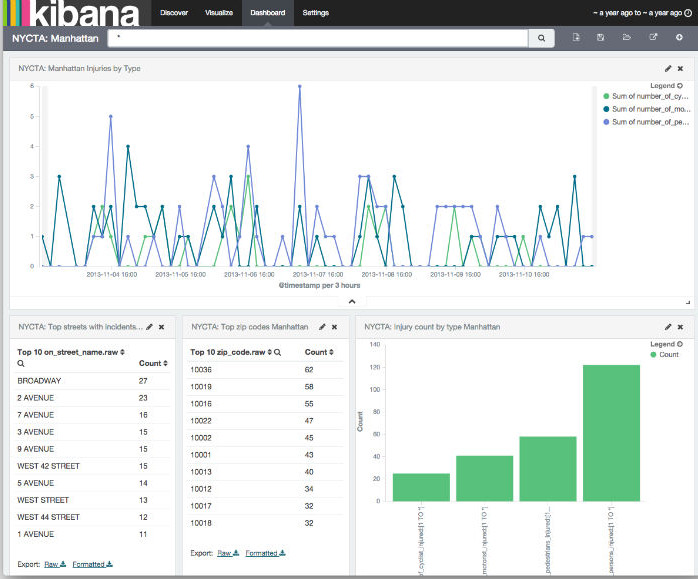Collapse the line chart with the chevron

[x=351, y=301]
